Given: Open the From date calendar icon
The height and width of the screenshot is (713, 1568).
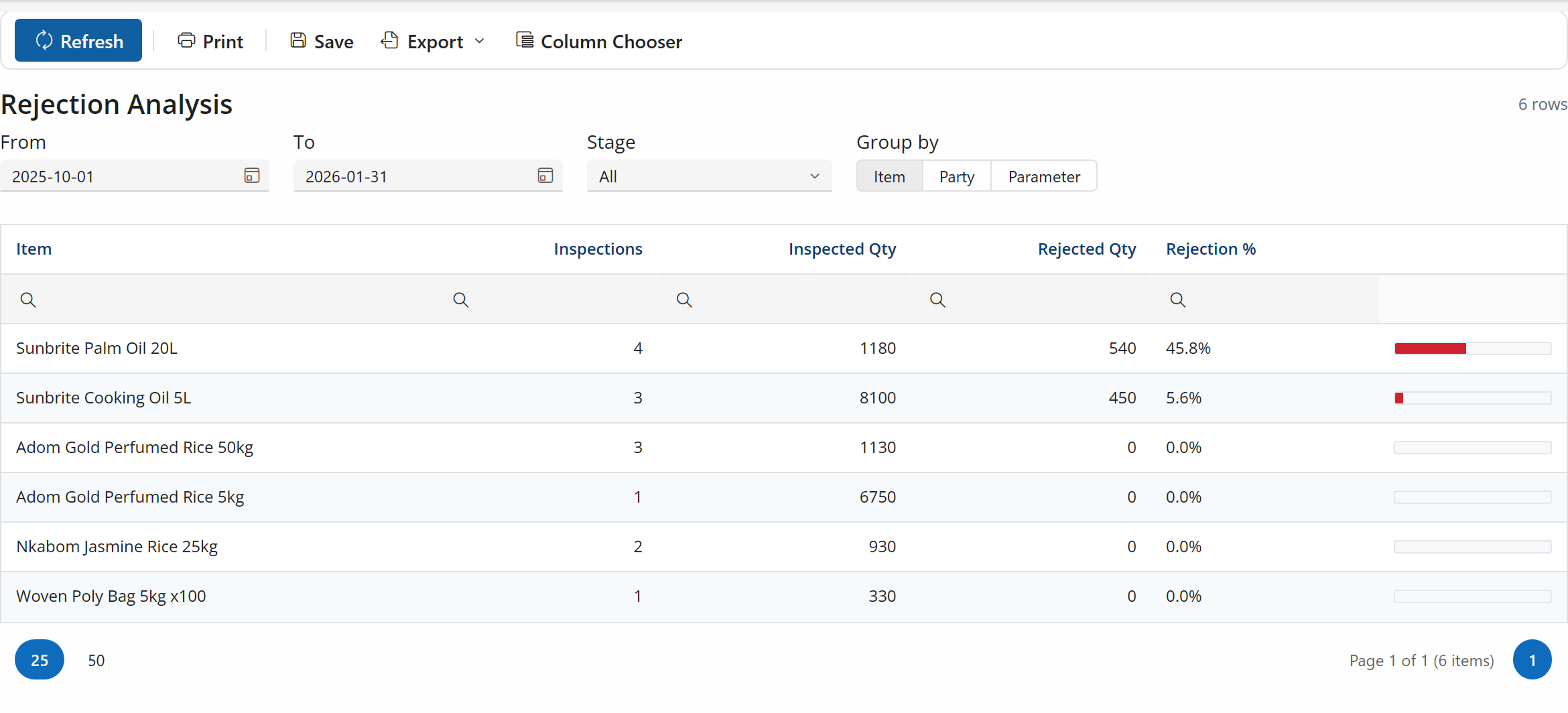Looking at the screenshot, I should point(252,176).
